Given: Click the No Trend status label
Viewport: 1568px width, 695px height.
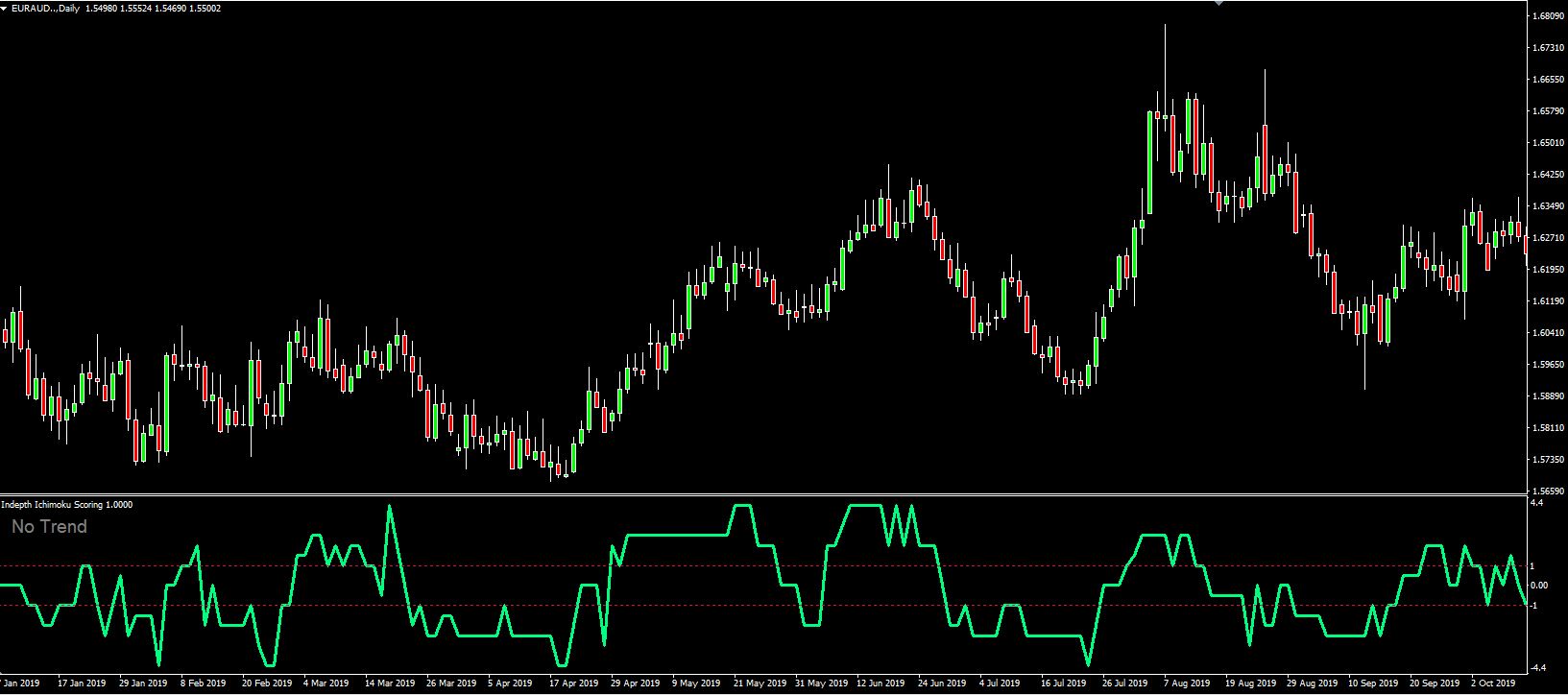Looking at the screenshot, I should pyautogui.click(x=49, y=526).
